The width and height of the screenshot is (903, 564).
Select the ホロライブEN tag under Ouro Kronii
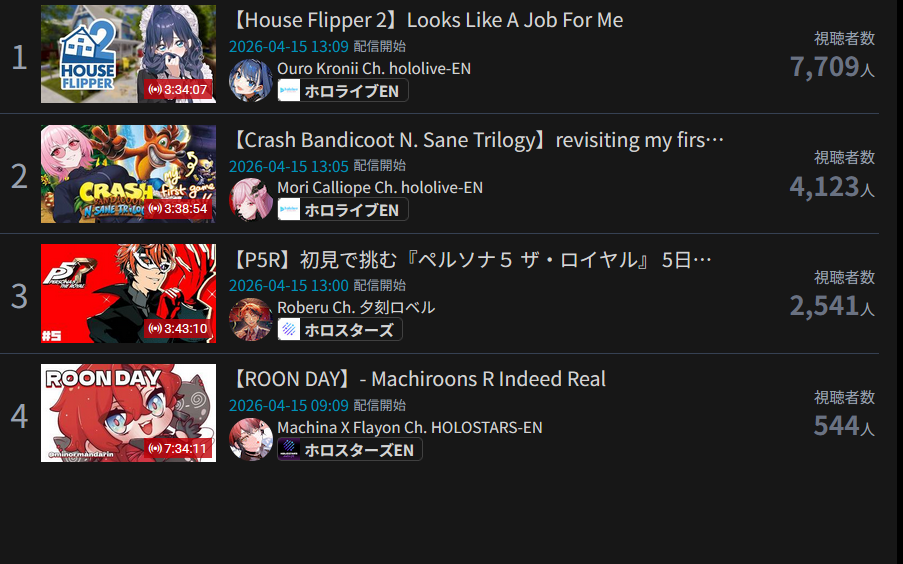[343, 90]
